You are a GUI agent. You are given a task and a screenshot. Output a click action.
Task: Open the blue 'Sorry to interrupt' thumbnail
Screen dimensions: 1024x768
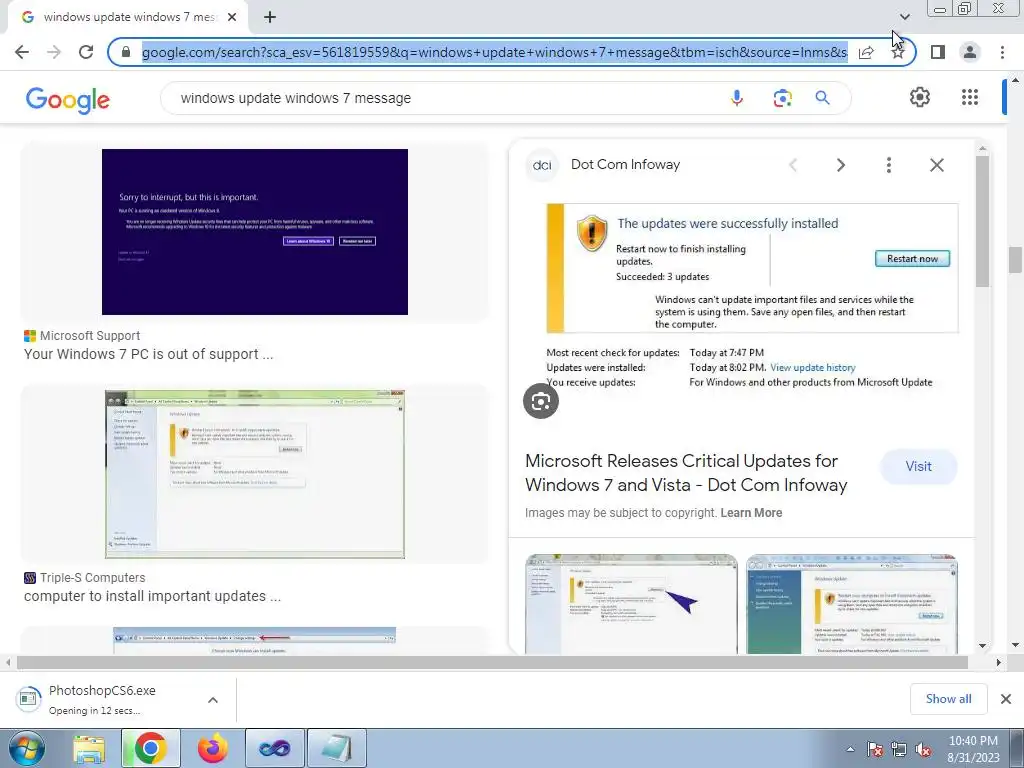pos(255,232)
